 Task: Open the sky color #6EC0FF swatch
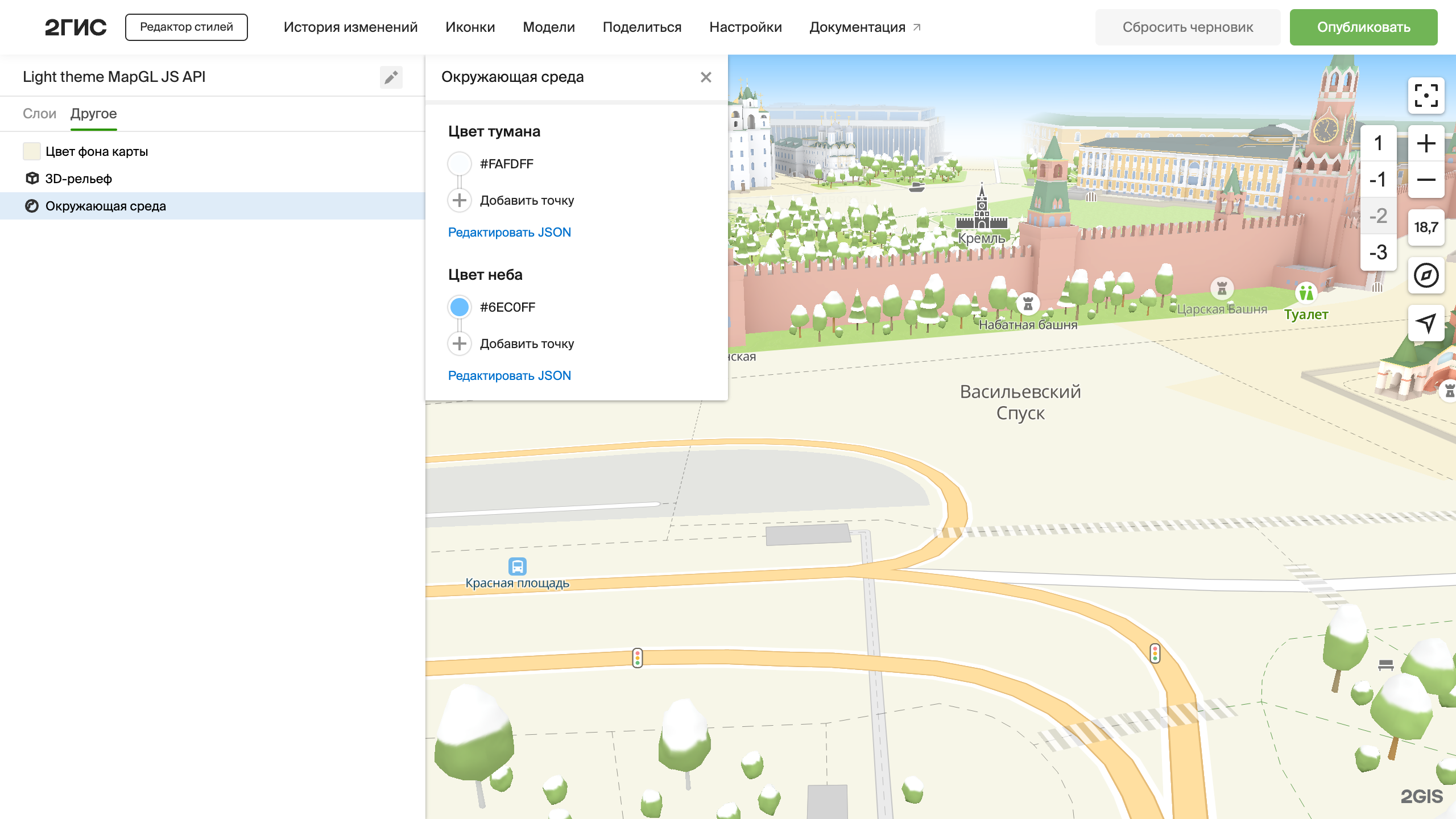click(x=460, y=307)
